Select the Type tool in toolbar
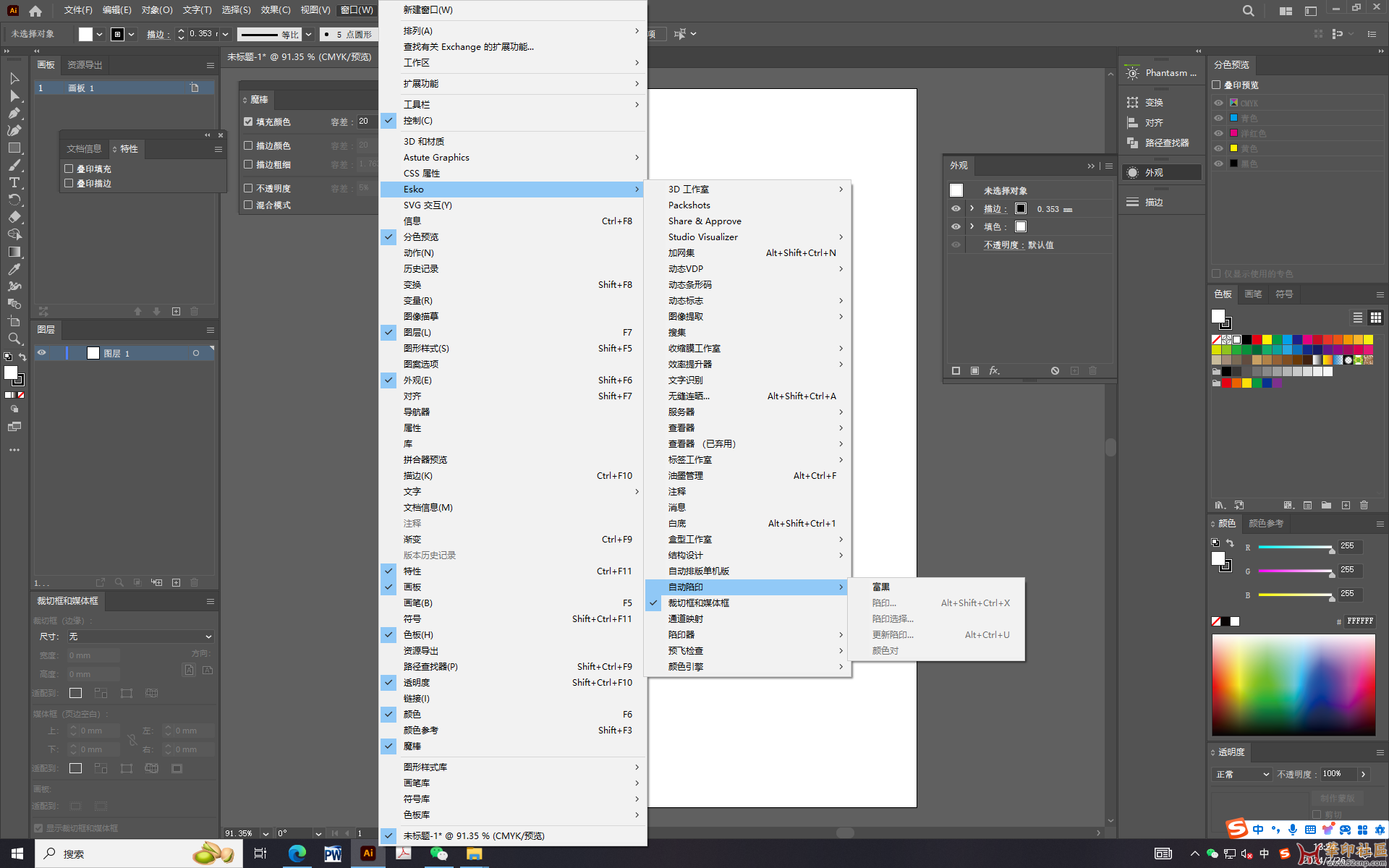Screen dimensions: 1389x868 coord(14,182)
